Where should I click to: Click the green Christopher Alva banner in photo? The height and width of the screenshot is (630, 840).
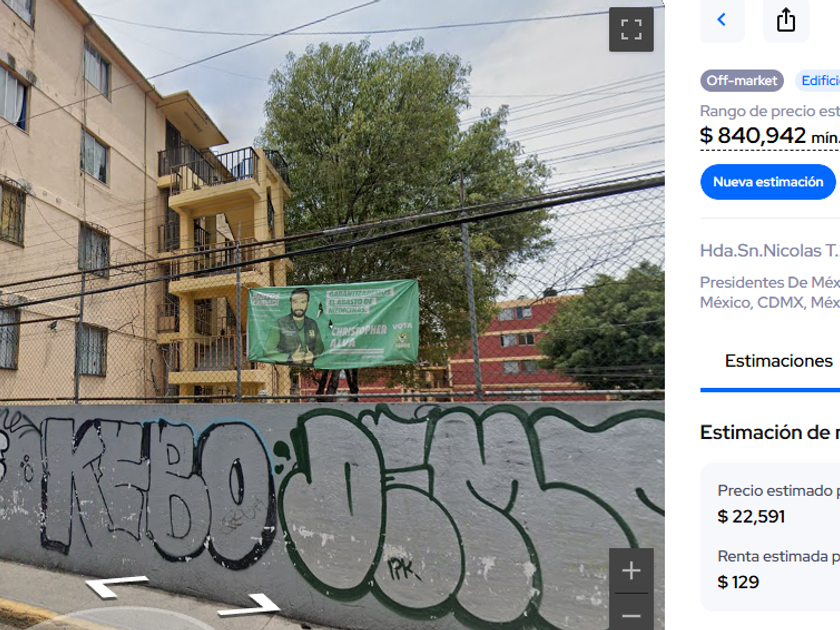click(x=333, y=325)
